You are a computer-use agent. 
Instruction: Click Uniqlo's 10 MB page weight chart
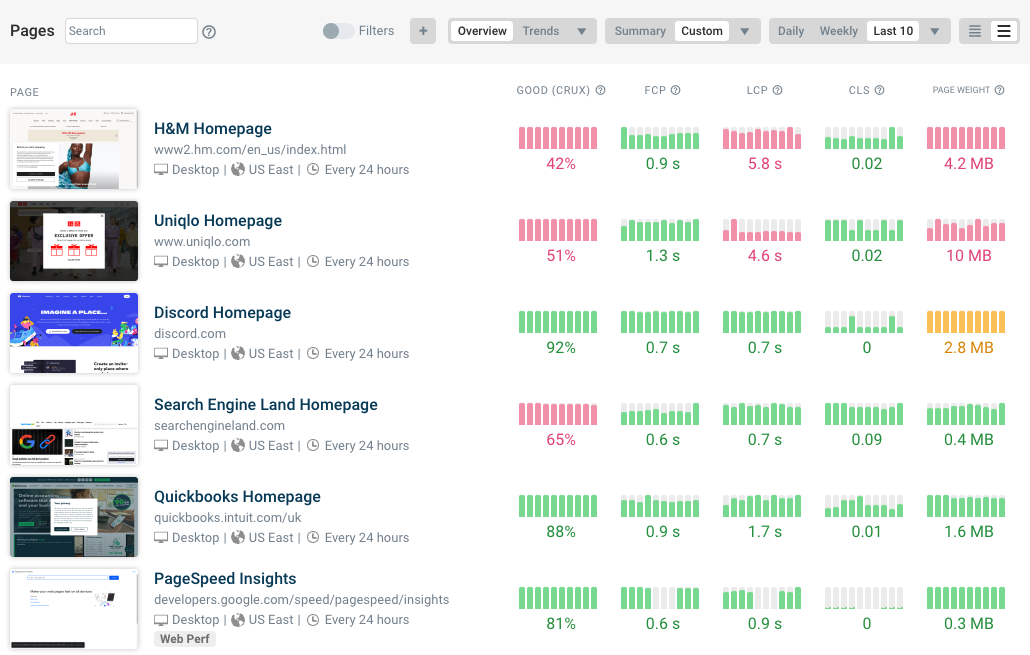pos(966,230)
